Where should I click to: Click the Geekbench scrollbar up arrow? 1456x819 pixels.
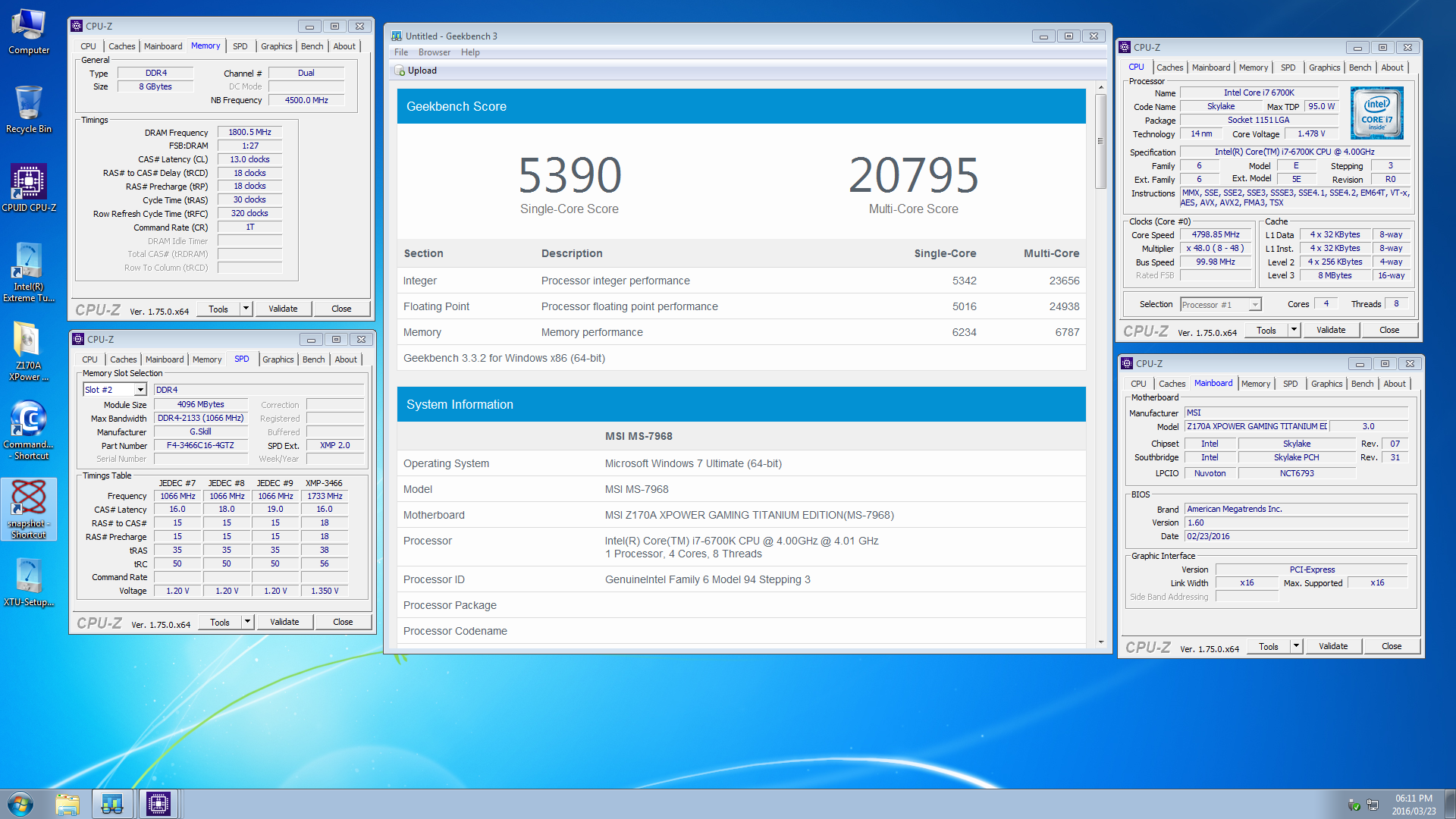[1100, 88]
